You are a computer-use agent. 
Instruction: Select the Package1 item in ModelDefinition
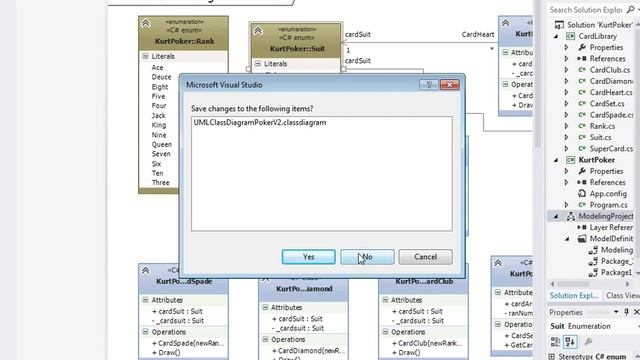pos(616,272)
